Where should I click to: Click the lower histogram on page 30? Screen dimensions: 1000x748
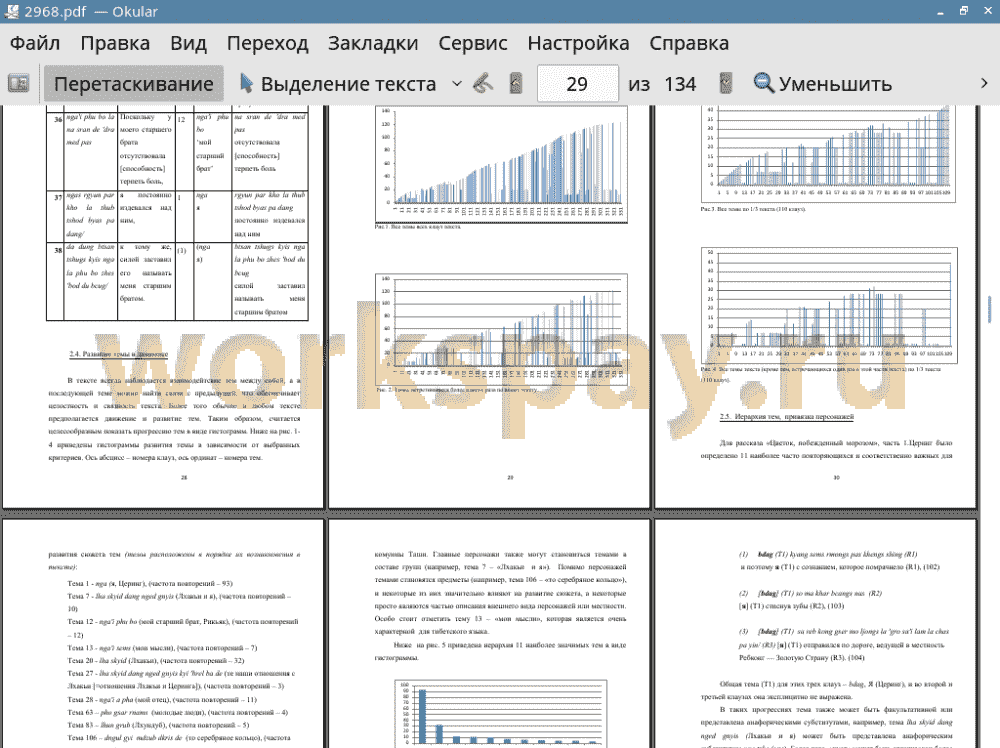(829, 305)
